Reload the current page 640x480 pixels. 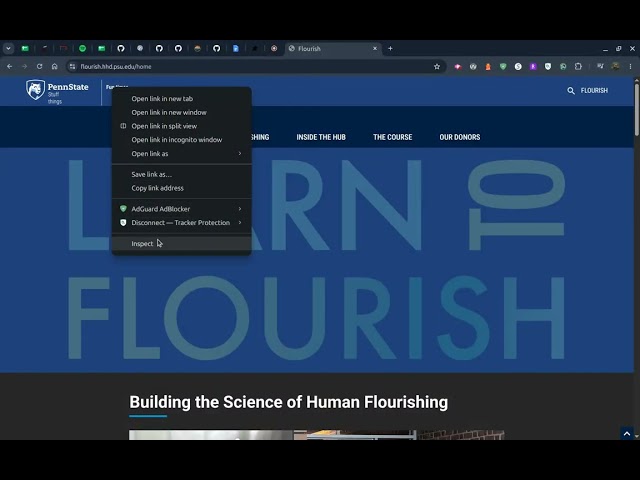coord(40,67)
